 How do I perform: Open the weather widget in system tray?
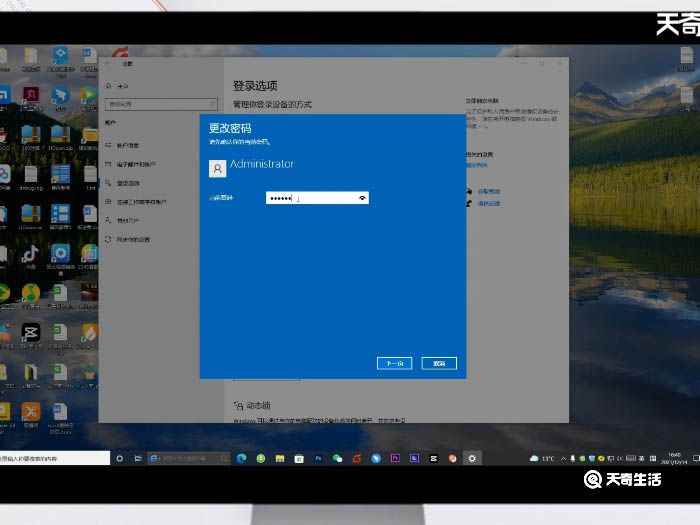[540, 458]
